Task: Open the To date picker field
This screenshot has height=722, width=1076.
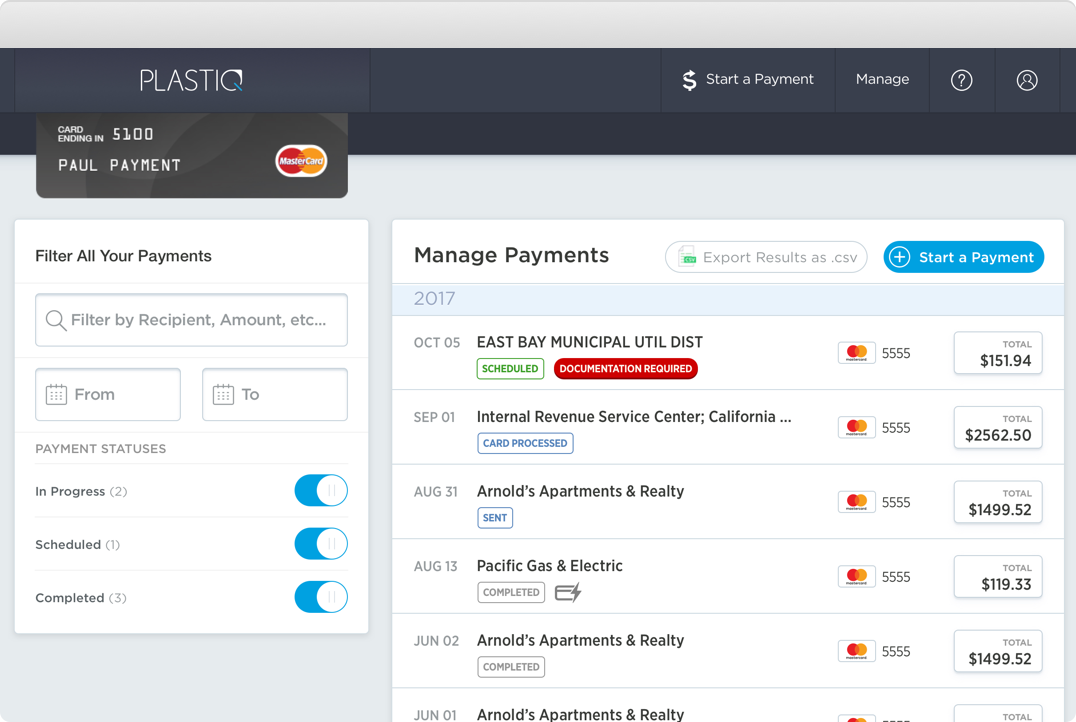Action: click(275, 394)
